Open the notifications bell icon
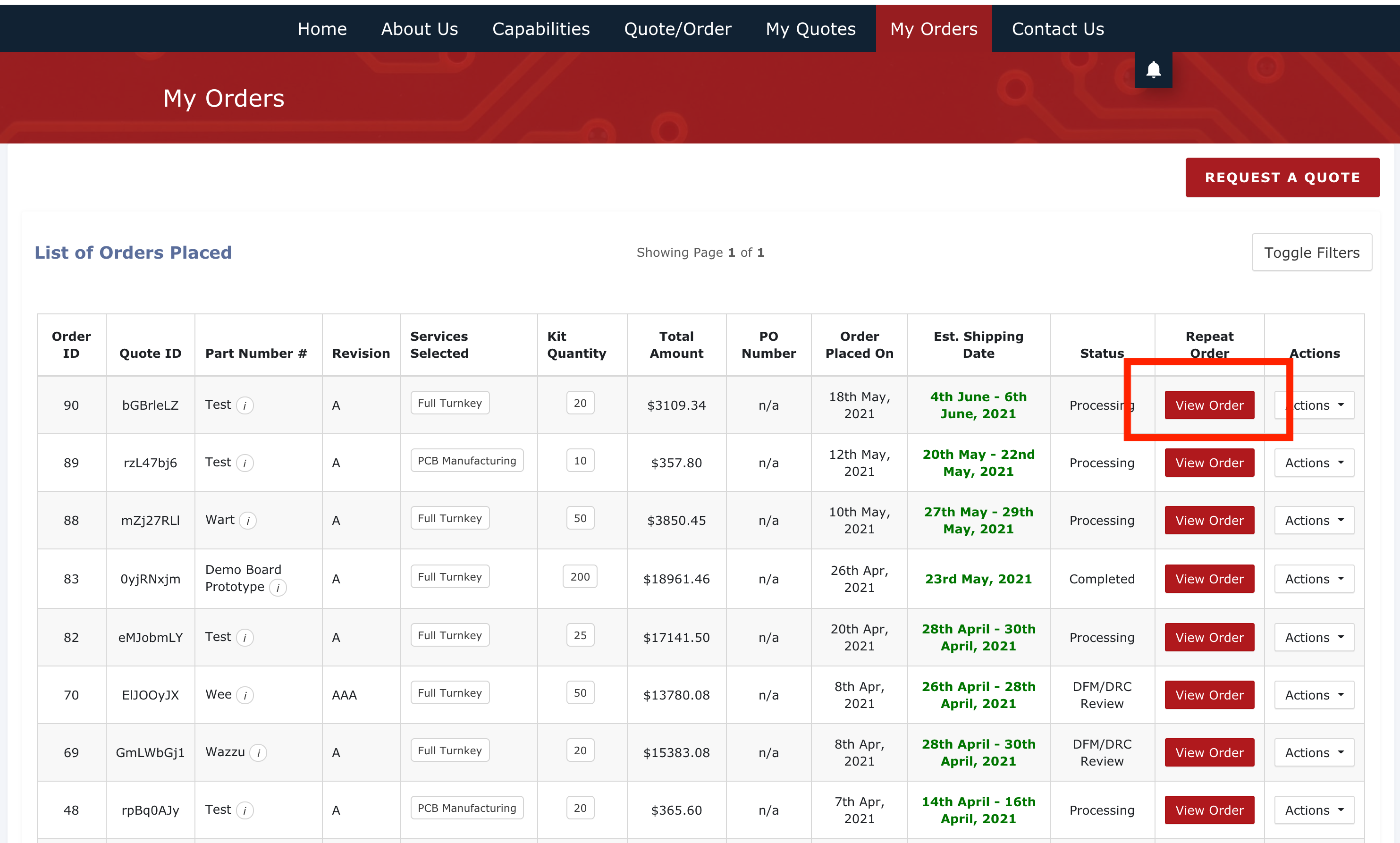The image size is (1400, 843). (1153, 70)
